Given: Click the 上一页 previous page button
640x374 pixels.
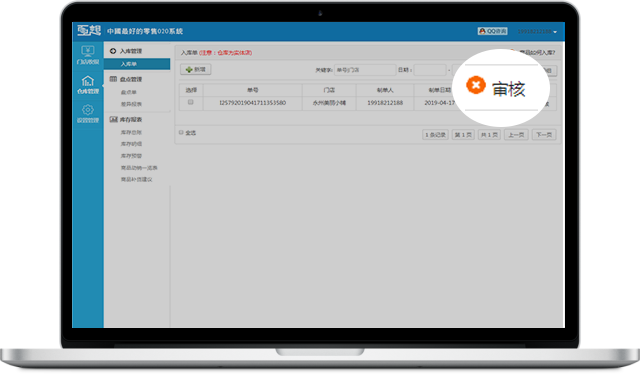Looking at the screenshot, I should pos(516,135).
